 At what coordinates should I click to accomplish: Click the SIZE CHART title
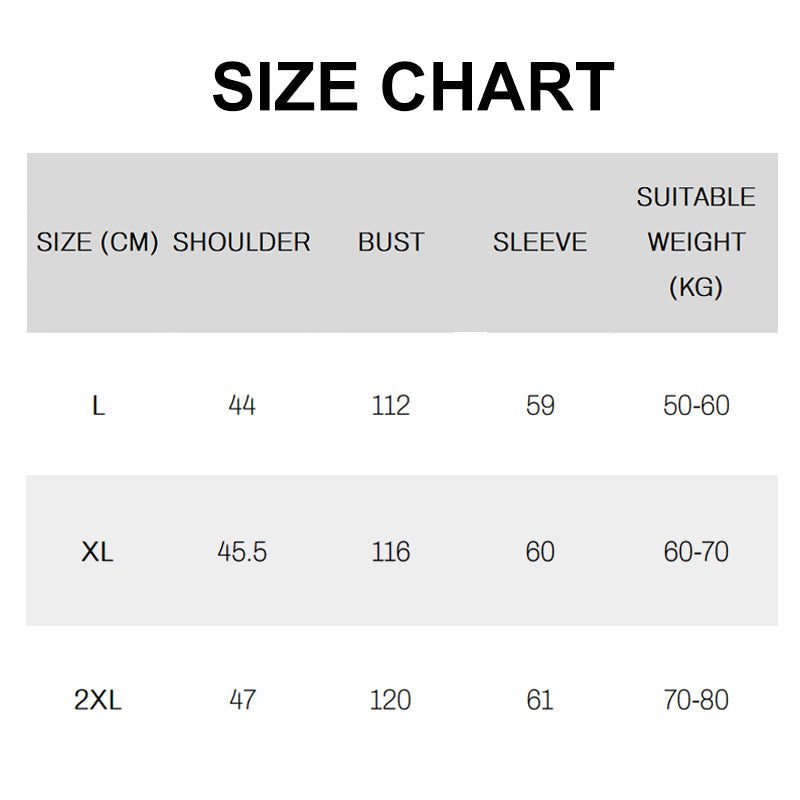click(412, 87)
